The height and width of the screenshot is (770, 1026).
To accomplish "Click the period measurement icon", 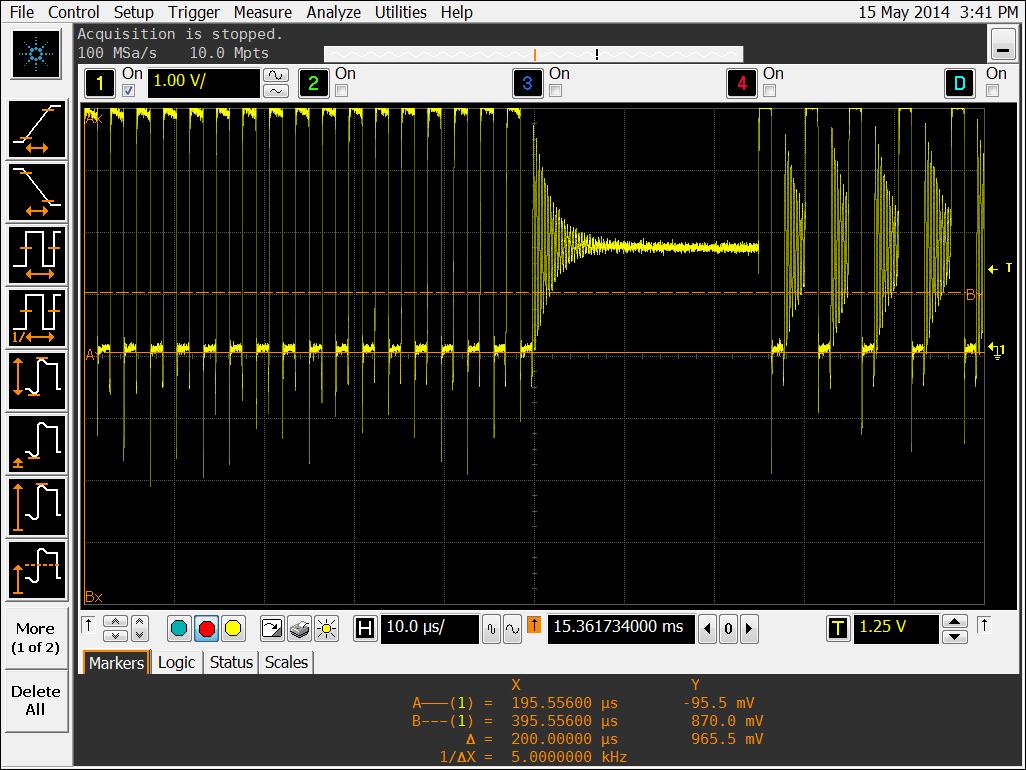I will tap(37, 255).
